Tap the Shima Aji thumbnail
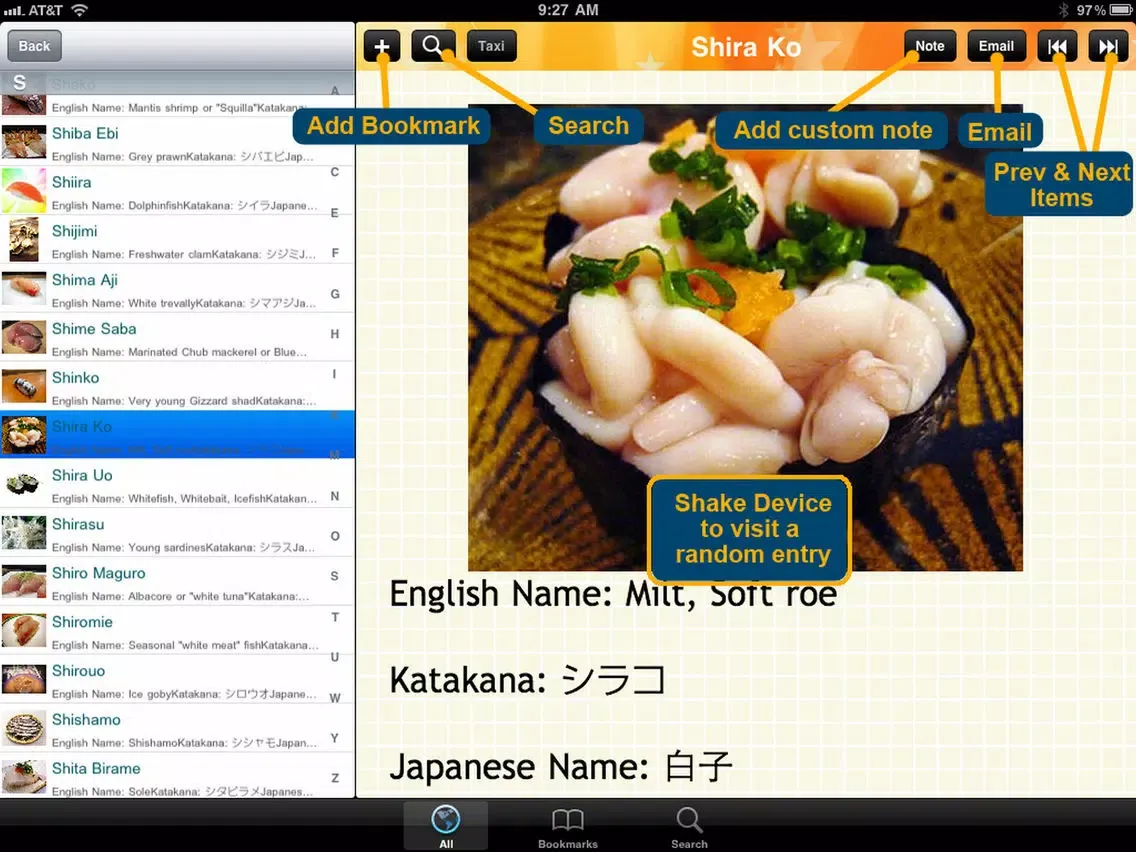Image resolution: width=1136 pixels, height=852 pixels. 24,288
